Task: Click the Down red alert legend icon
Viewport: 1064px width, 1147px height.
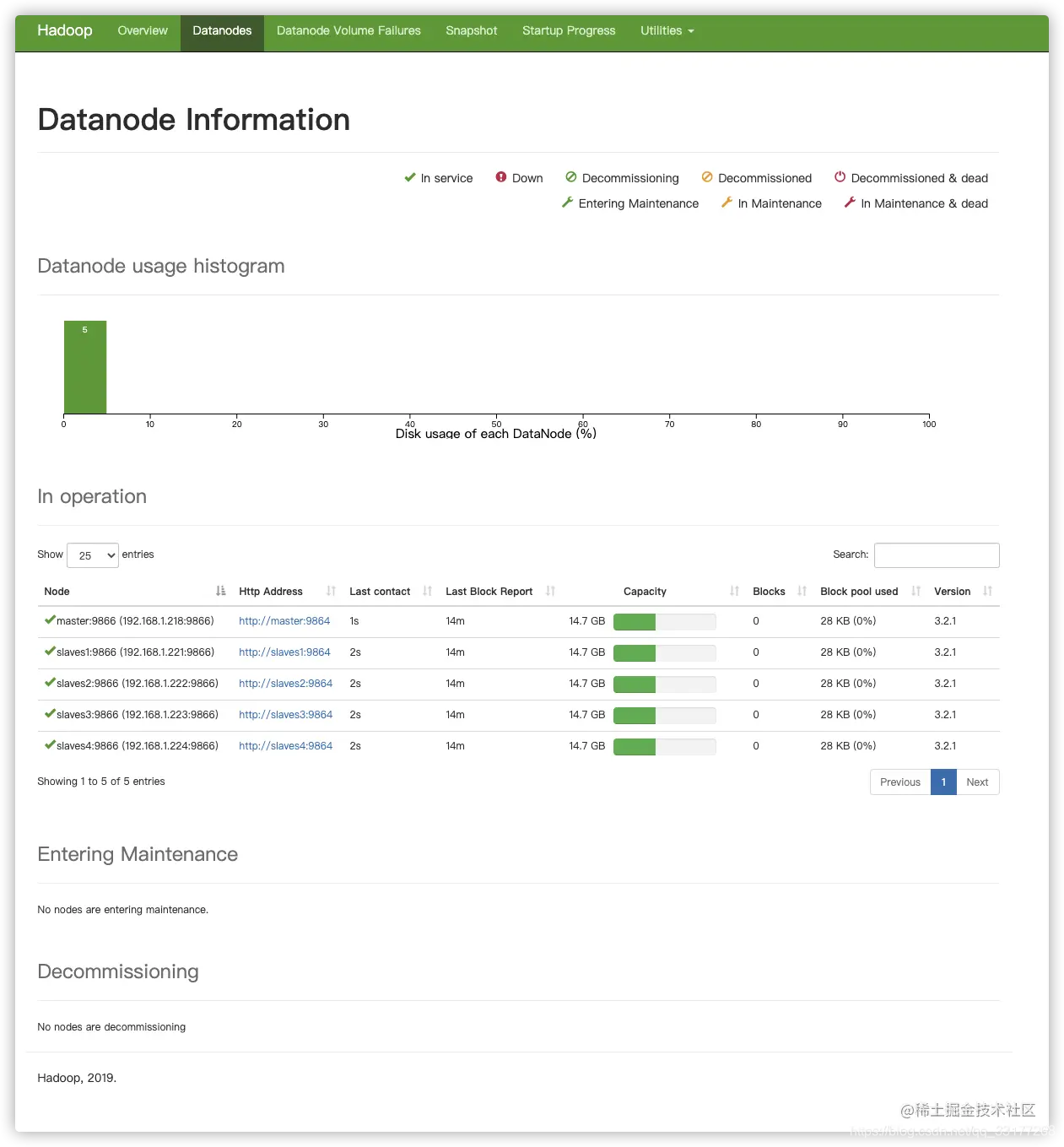Action: [501, 177]
